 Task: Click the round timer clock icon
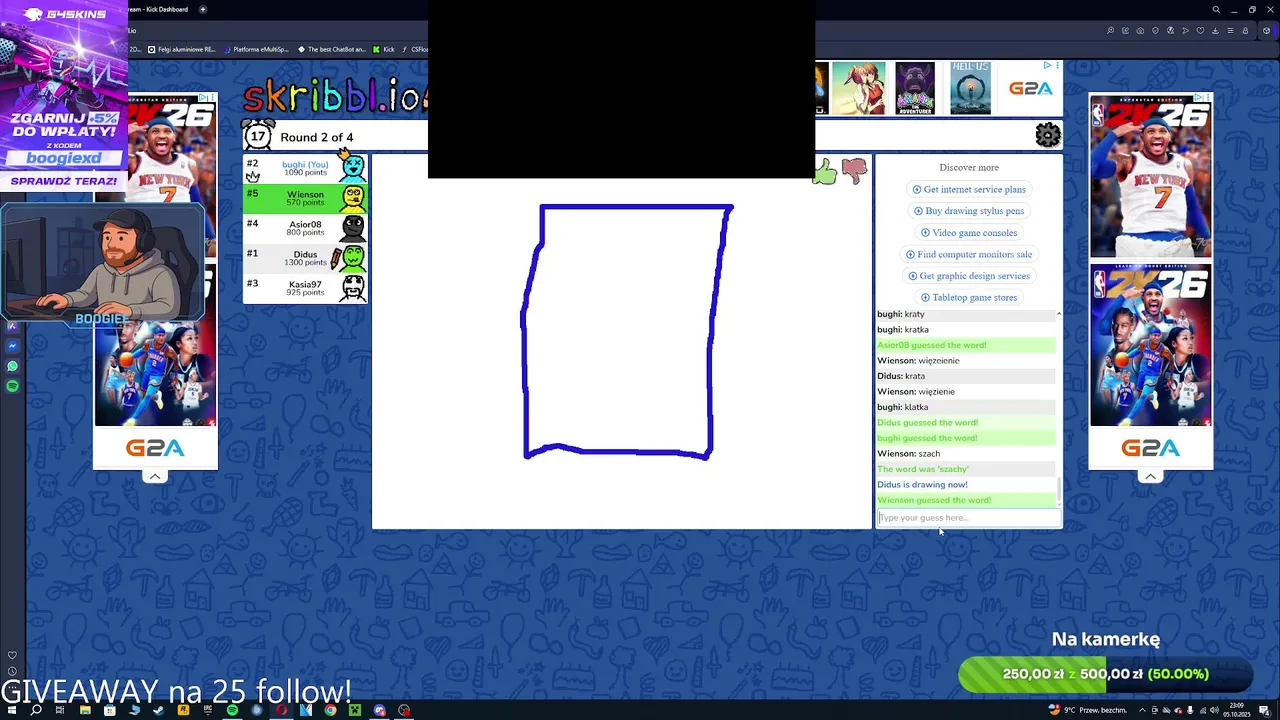pyautogui.click(x=258, y=135)
